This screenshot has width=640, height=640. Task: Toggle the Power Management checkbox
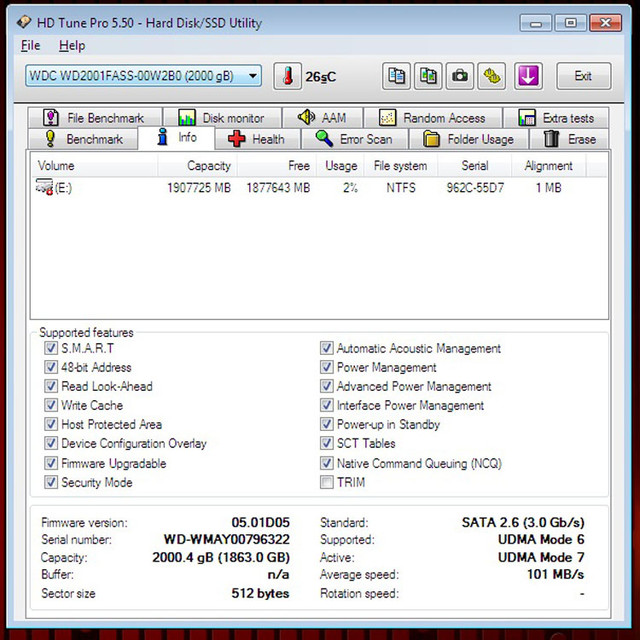(x=327, y=367)
